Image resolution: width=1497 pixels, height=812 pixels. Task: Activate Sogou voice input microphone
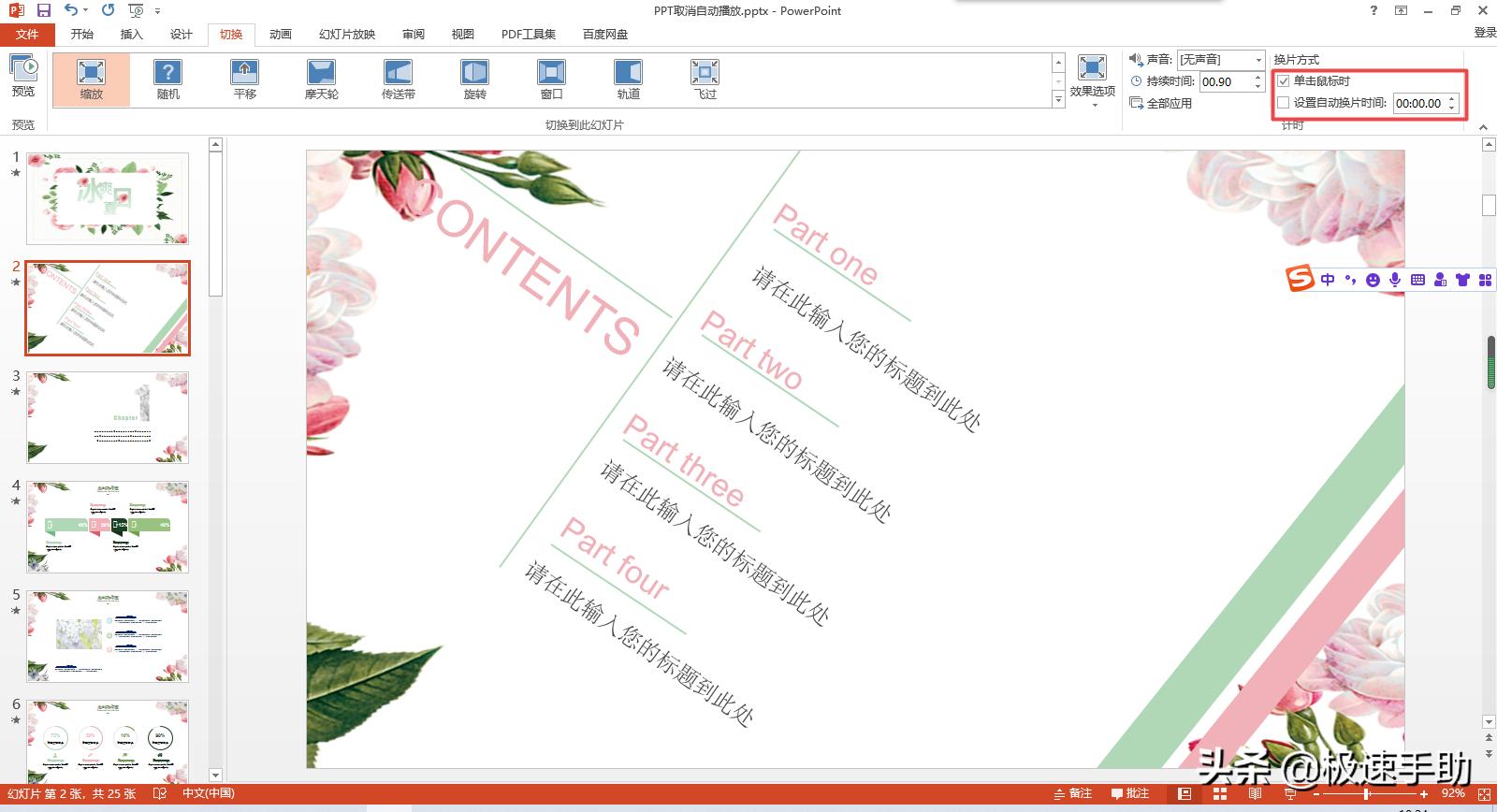tap(1395, 280)
